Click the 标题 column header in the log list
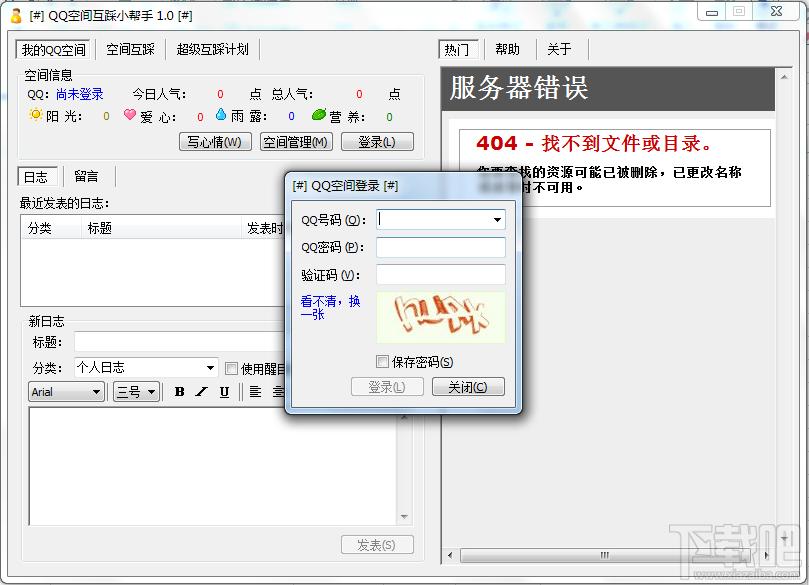This screenshot has width=809, height=585. tap(161, 228)
